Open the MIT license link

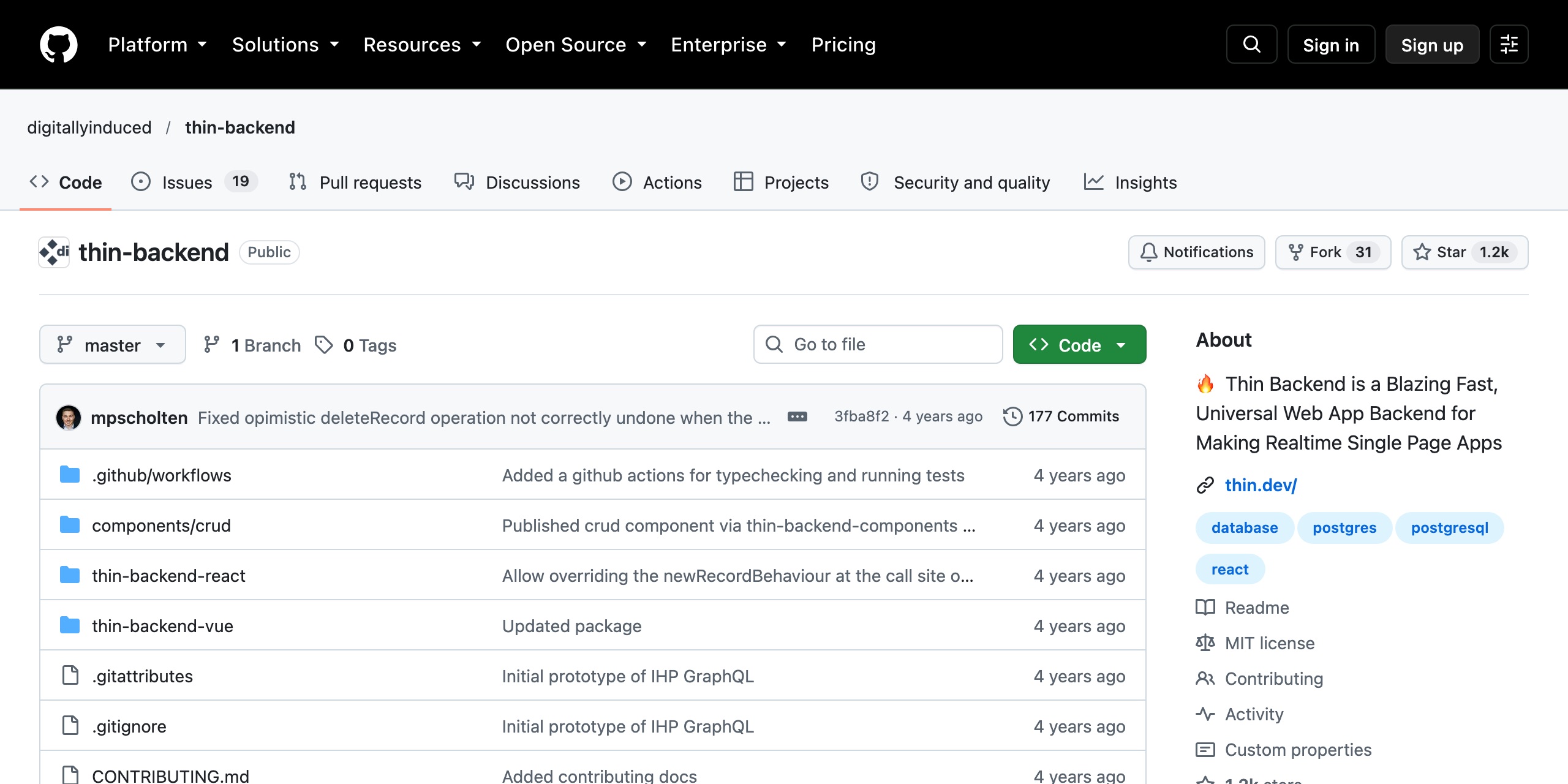(1255, 643)
